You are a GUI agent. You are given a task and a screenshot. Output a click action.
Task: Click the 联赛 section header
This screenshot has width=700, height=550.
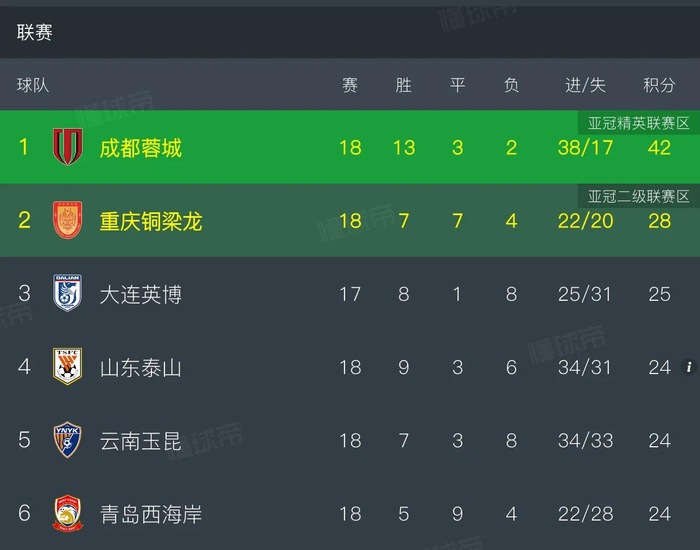[35, 32]
